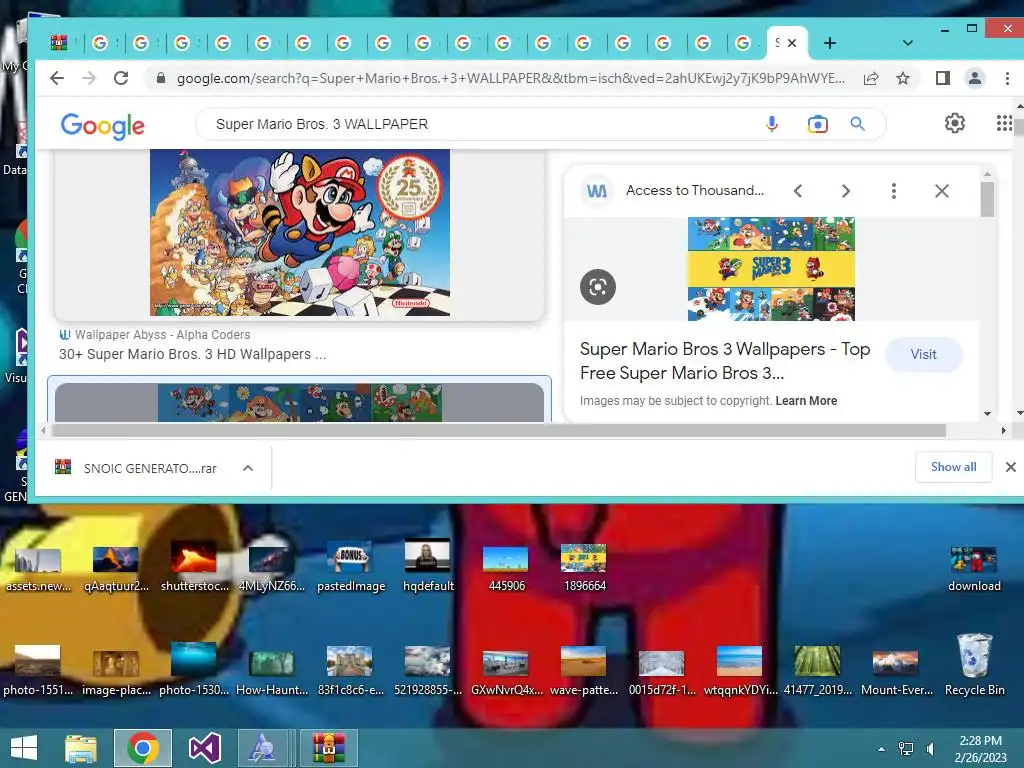Image resolution: width=1024 pixels, height=768 pixels.
Task: Select the 41477_2019... desktop image
Action: tap(818, 673)
